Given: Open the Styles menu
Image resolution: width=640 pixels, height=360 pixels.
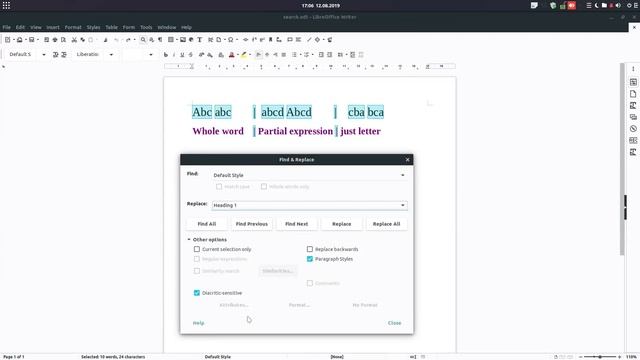Looking at the screenshot, I should 93,27.
